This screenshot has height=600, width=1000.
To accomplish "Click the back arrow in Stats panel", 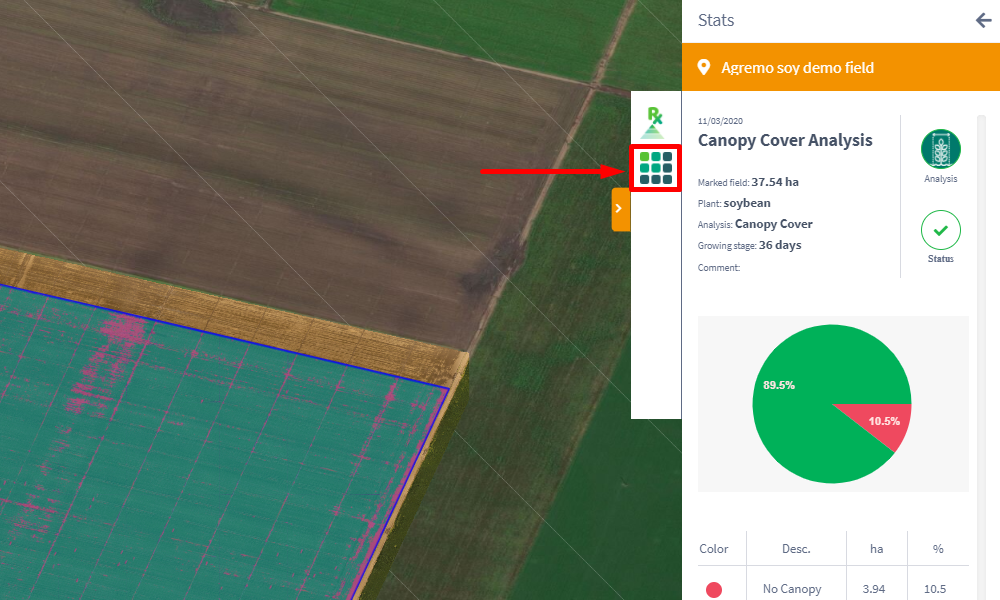I will (982, 20).
